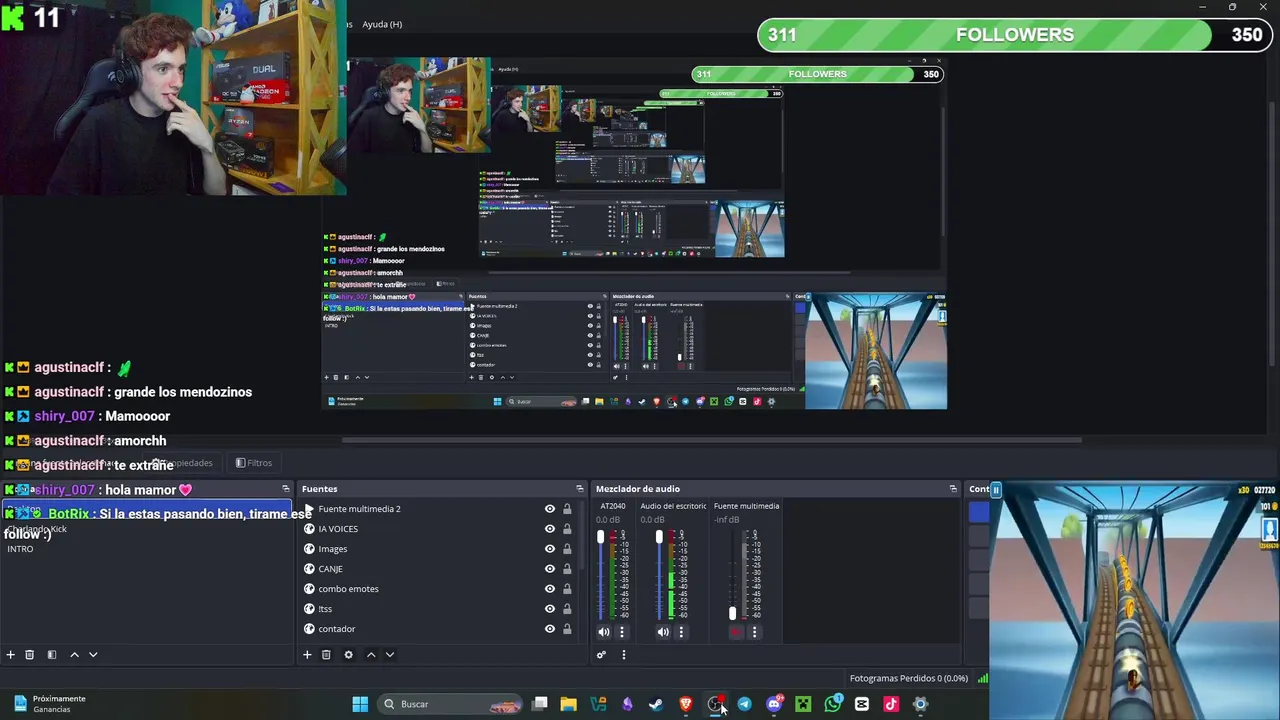The width and height of the screenshot is (1280, 720).
Task: Open WhatsApp from the taskbar
Action: click(833, 704)
